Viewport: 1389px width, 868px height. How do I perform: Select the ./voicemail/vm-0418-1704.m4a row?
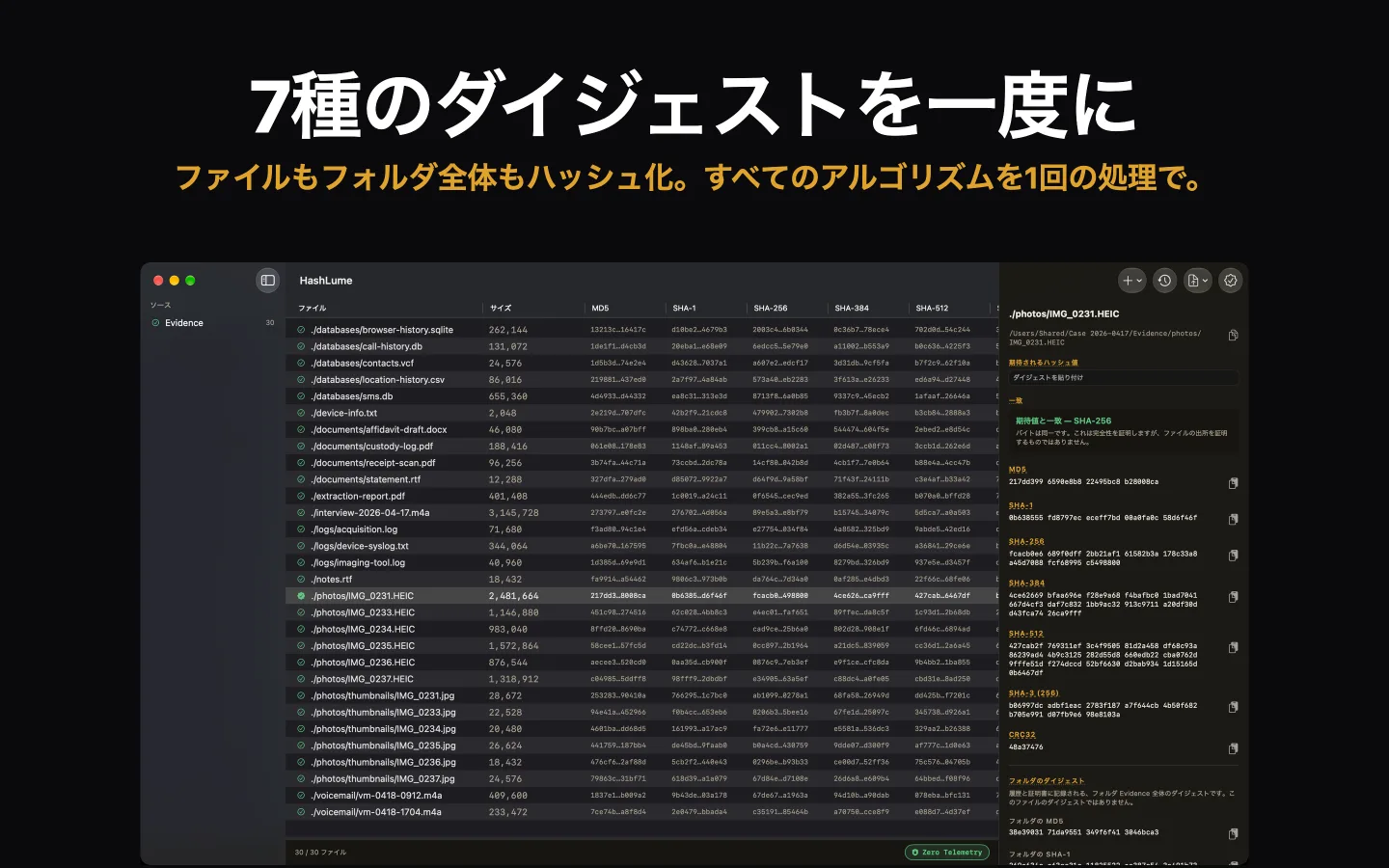point(641,812)
